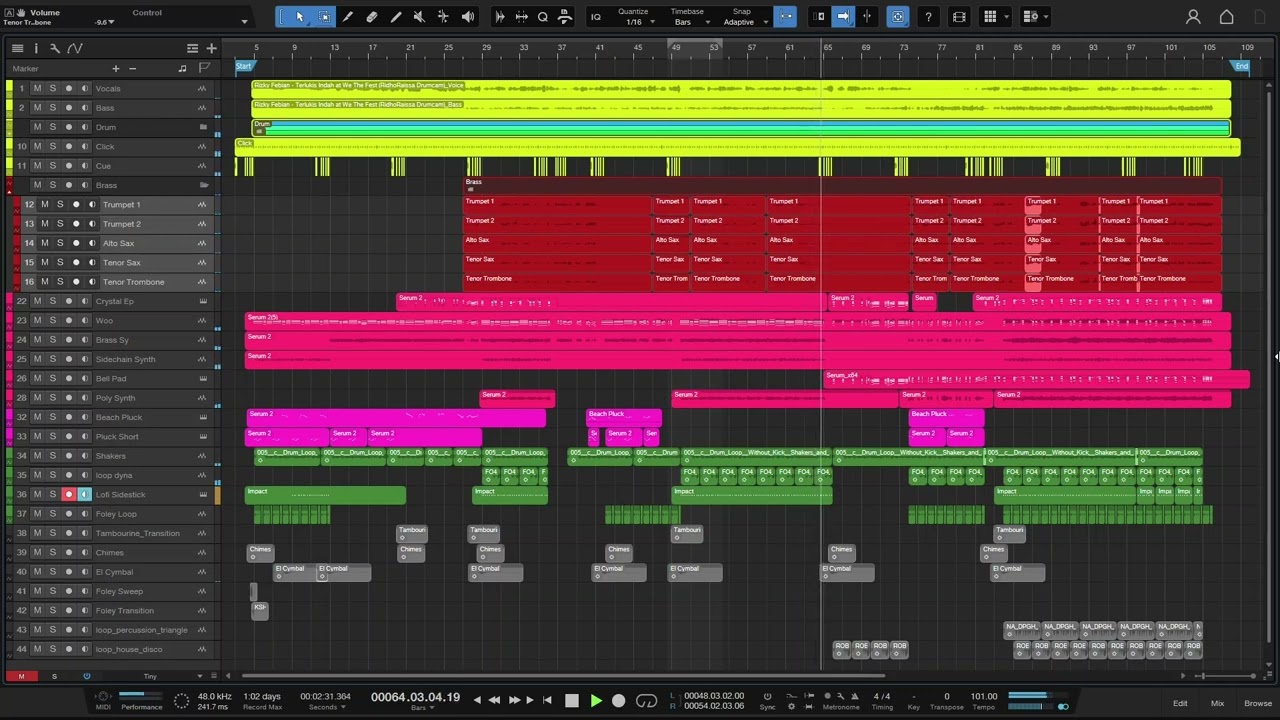Open the Browse panel
Screen dimensions: 1280x720
(x=1258, y=703)
